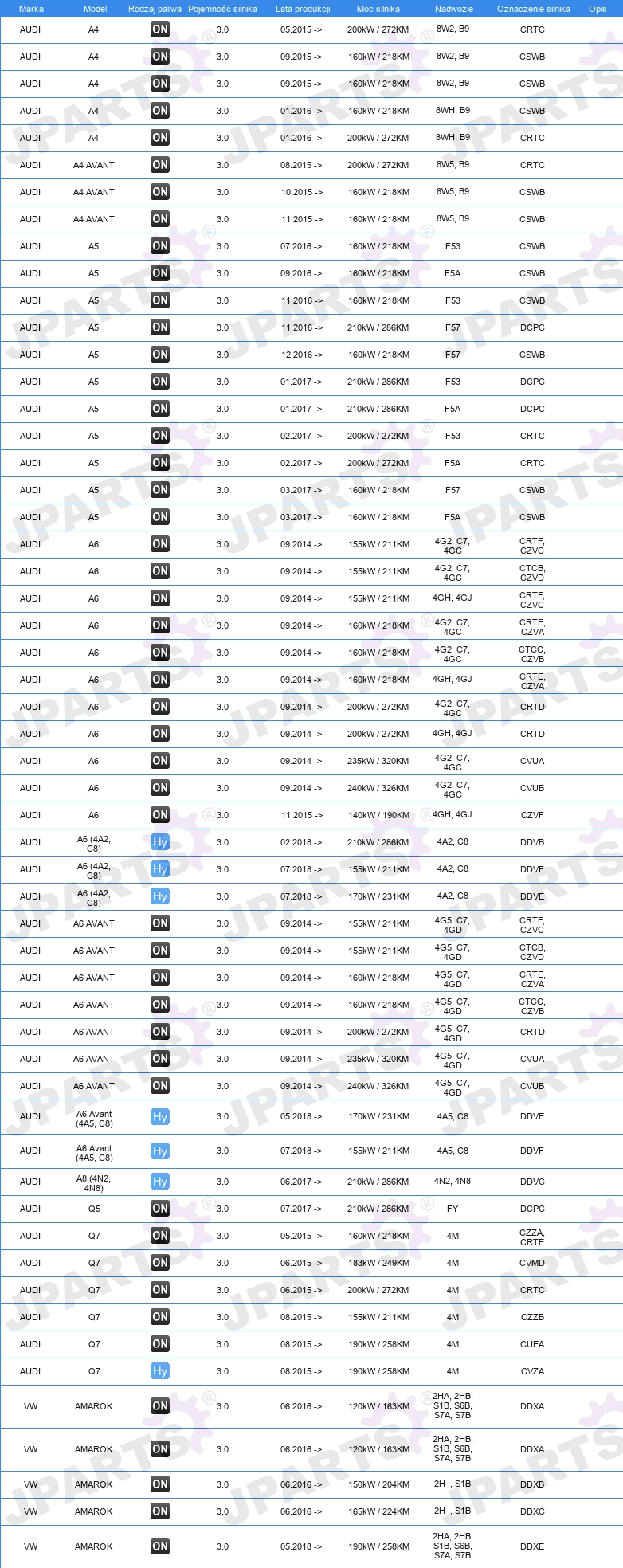Click ON icon in A5 07.2016 row

tap(160, 246)
